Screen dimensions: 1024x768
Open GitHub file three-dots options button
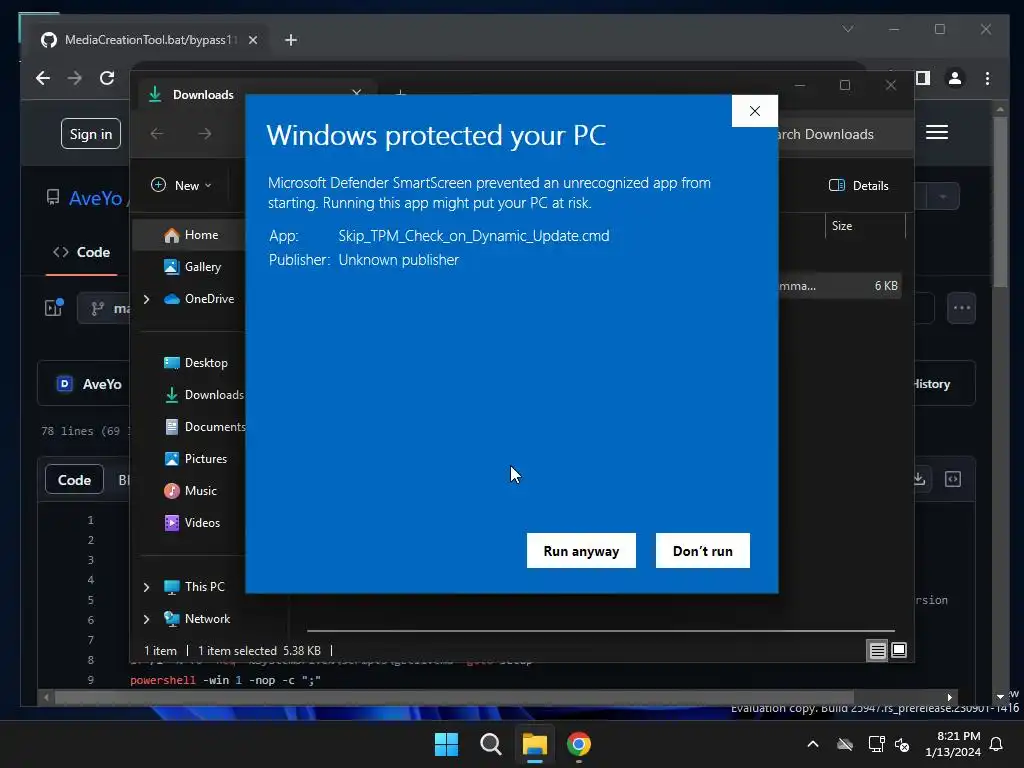(961, 308)
